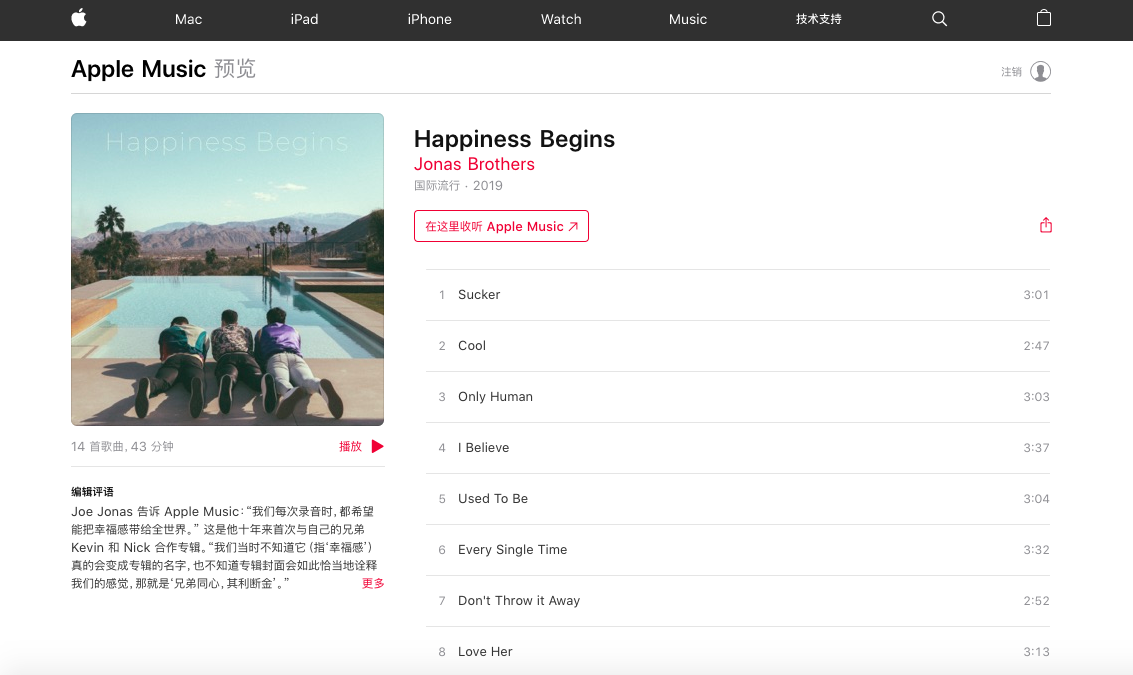1133x675 pixels.
Task: Click the Apple logo in the menu bar
Action: tap(79, 18)
